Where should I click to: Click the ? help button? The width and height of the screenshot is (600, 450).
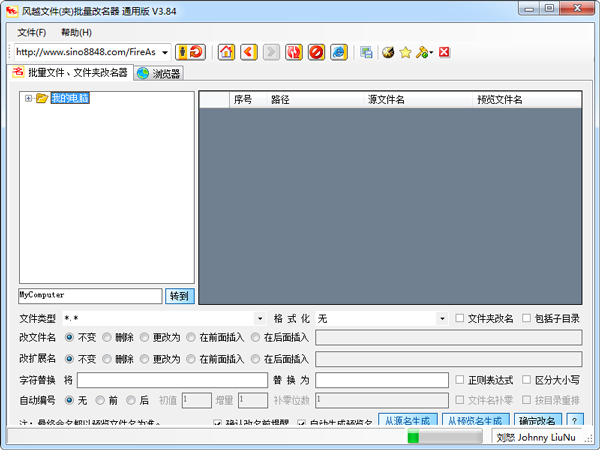tap(575, 420)
